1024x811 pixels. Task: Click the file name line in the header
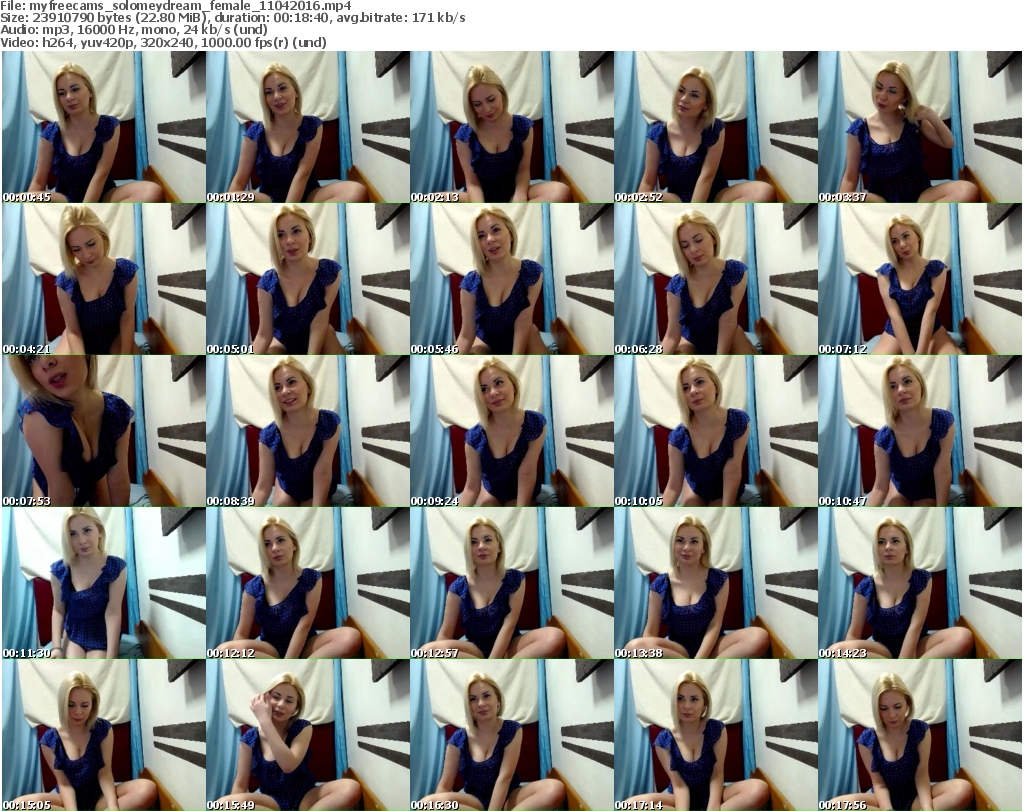tap(176, 6)
